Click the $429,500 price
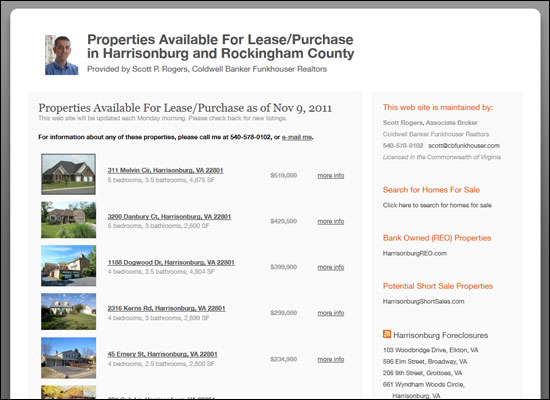 [x=284, y=221]
